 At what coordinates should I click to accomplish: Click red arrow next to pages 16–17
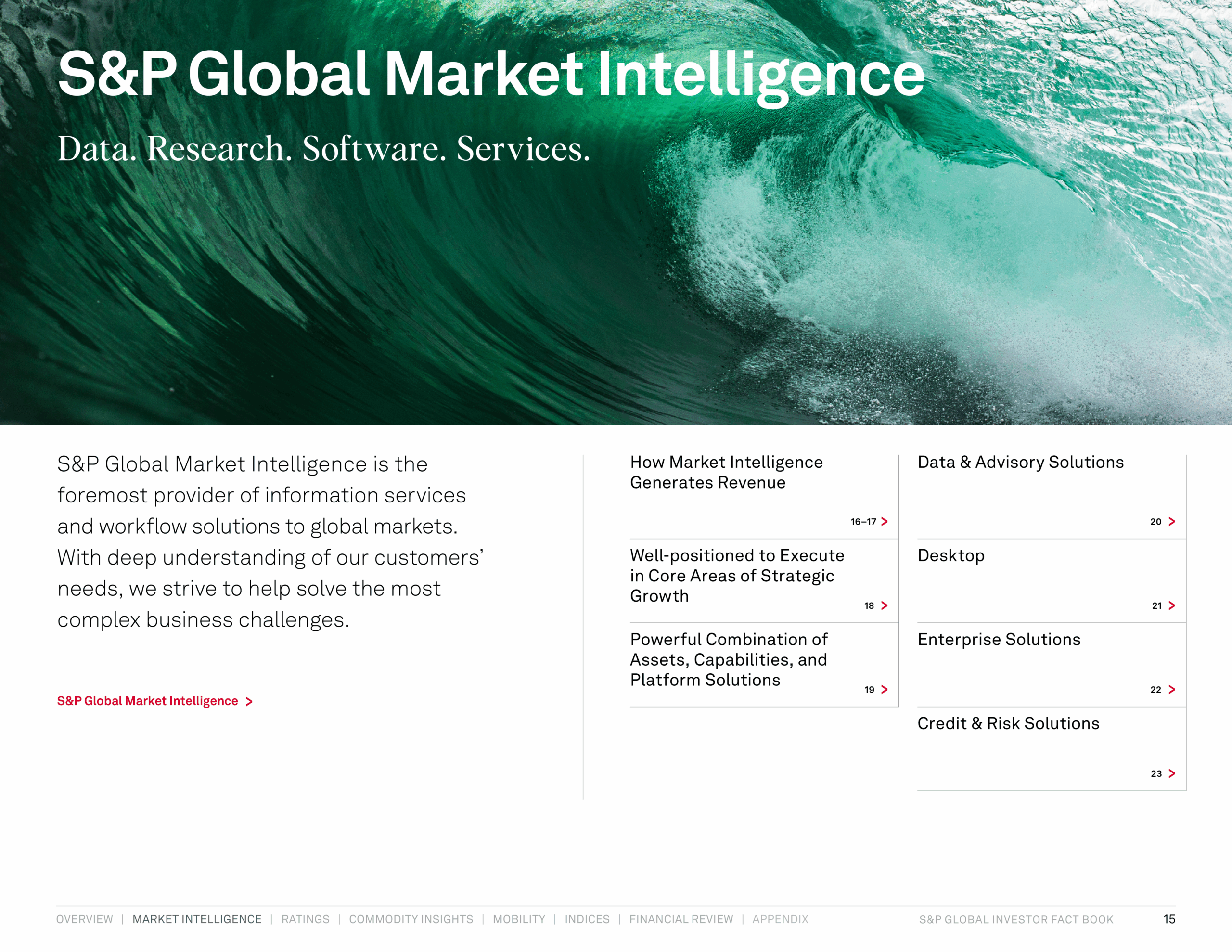885,521
